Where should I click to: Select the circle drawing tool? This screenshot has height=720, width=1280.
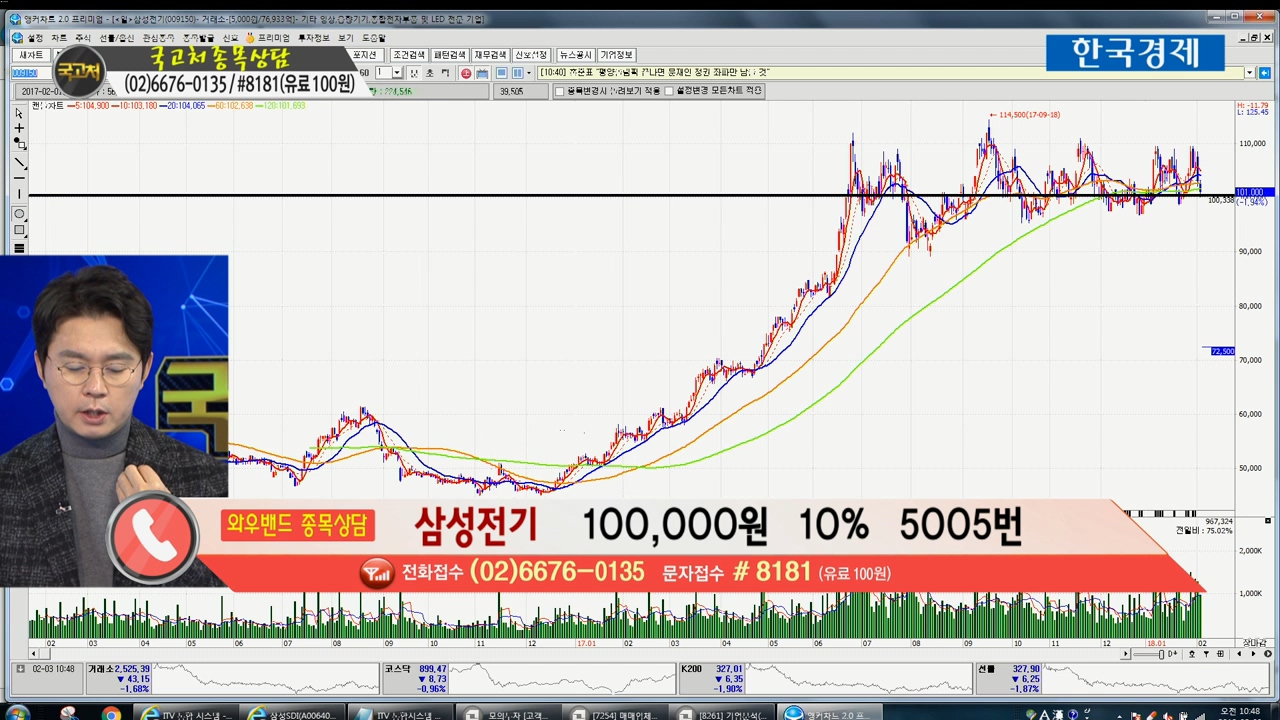[19, 213]
